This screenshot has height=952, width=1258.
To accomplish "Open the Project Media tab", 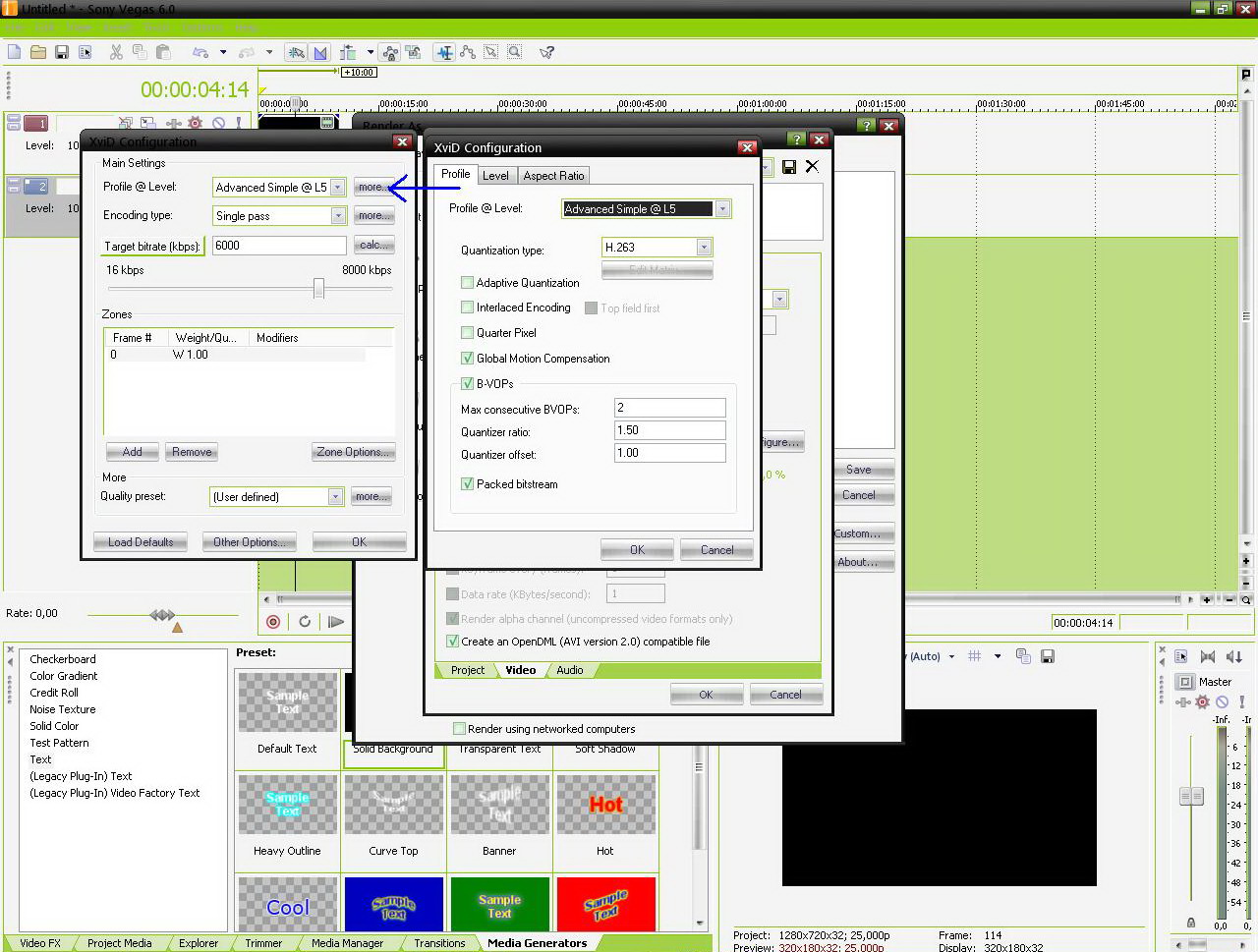I will (x=120, y=943).
